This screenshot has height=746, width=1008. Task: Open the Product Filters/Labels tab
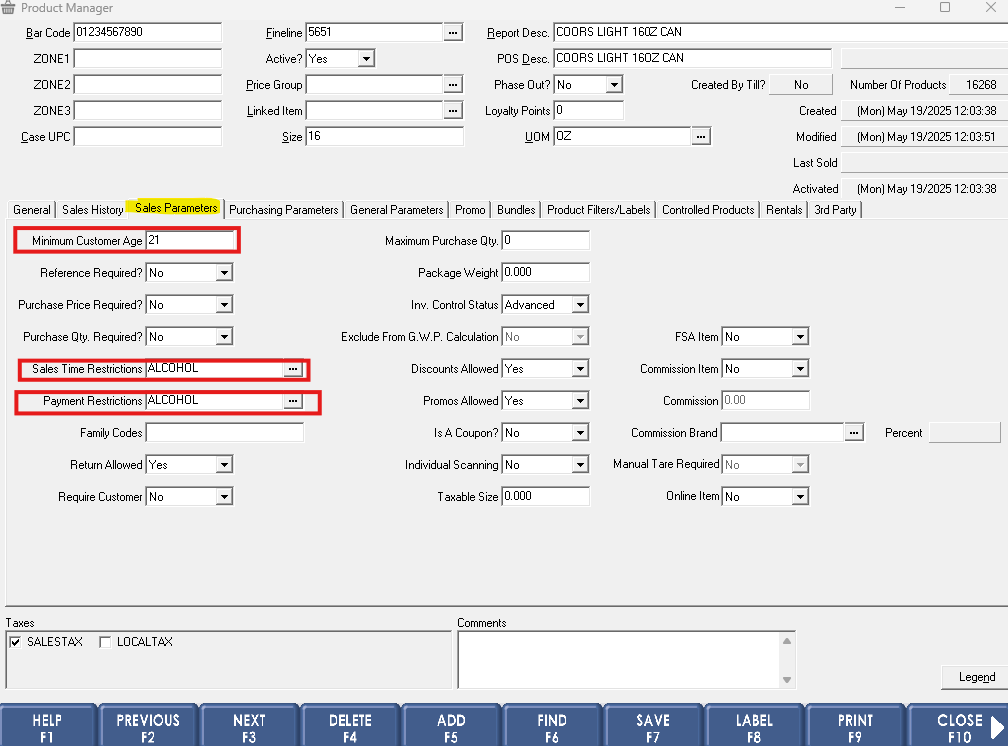point(598,210)
